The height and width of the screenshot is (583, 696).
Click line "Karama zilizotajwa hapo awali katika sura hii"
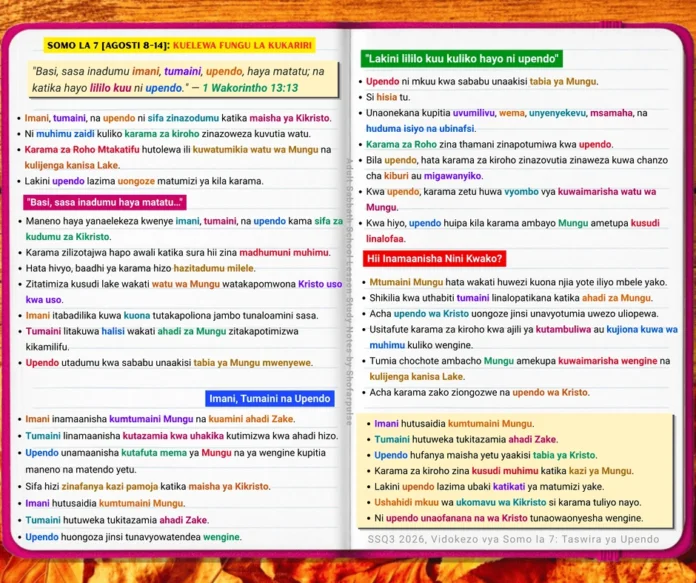click(x=178, y=253)
